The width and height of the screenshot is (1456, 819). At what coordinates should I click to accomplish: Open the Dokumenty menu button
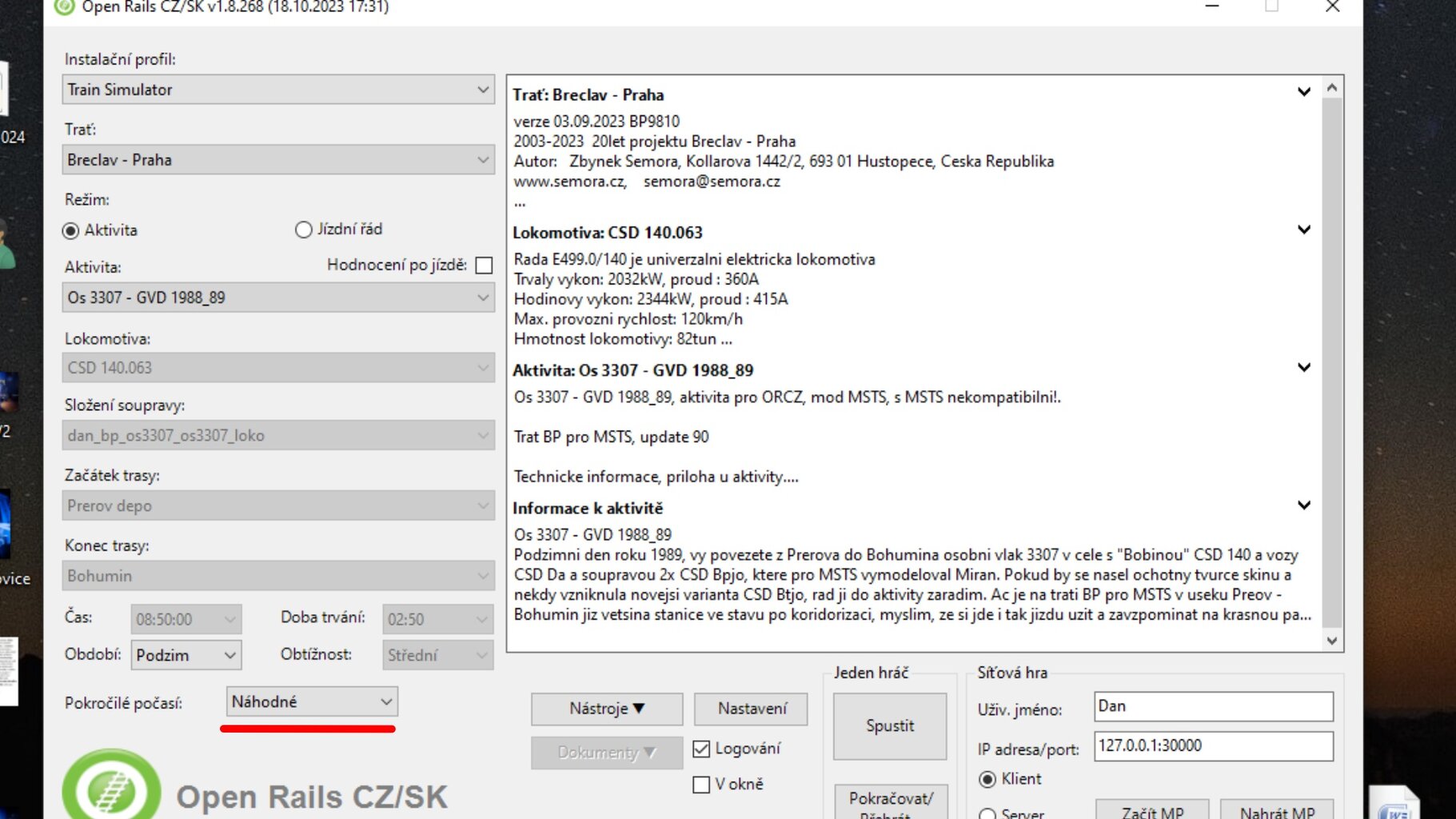(x=607, y=753)
